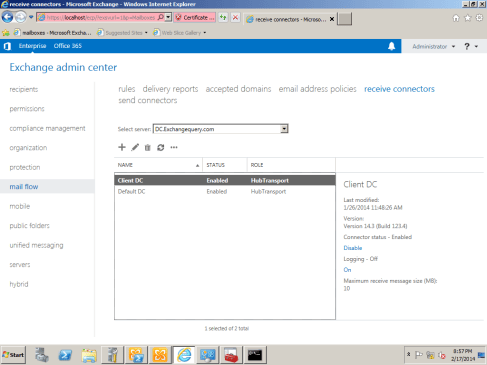This screenshot has height=365, width=487.
Task: Click the Office logo icon in header
Action: 7,46
